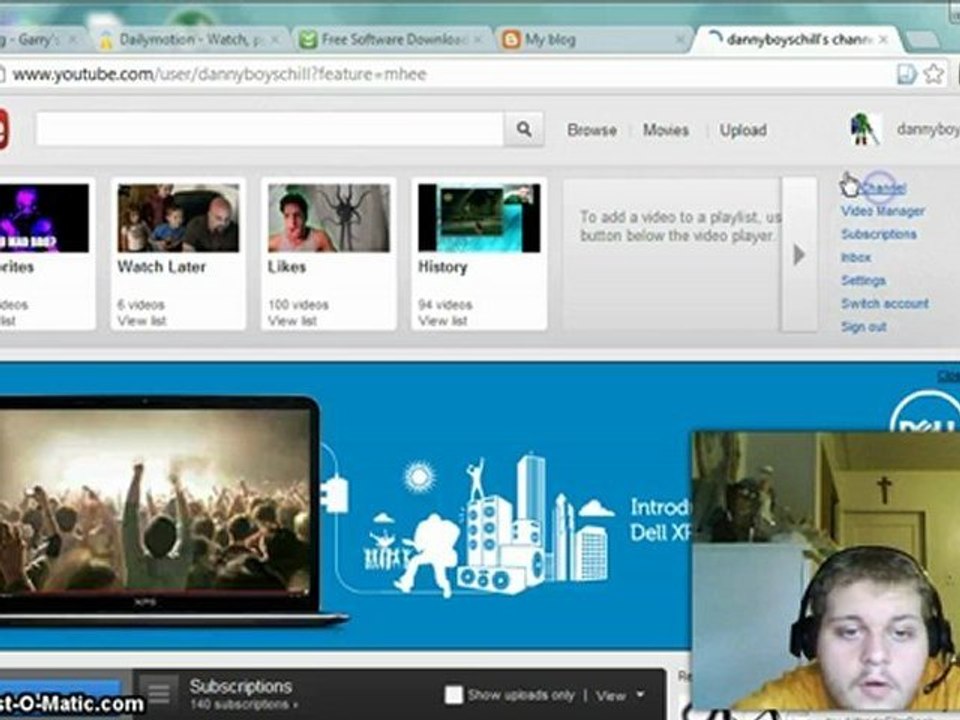960x720 pixels.
Task: Click the search magnifier button
Action: tap(523, 129)
